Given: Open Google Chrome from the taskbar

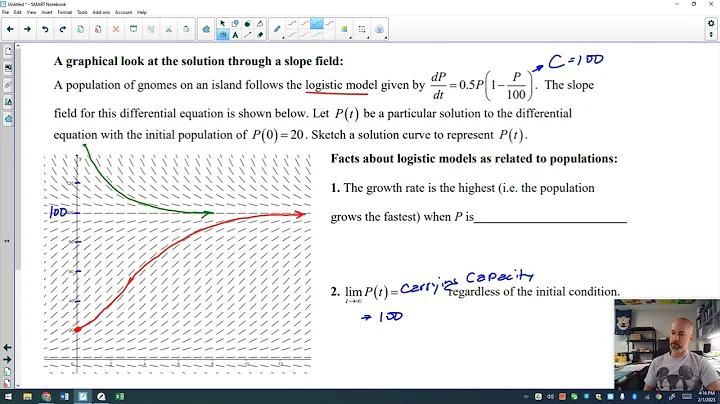Looking at the screenshot, I should (x=46, y=397).
